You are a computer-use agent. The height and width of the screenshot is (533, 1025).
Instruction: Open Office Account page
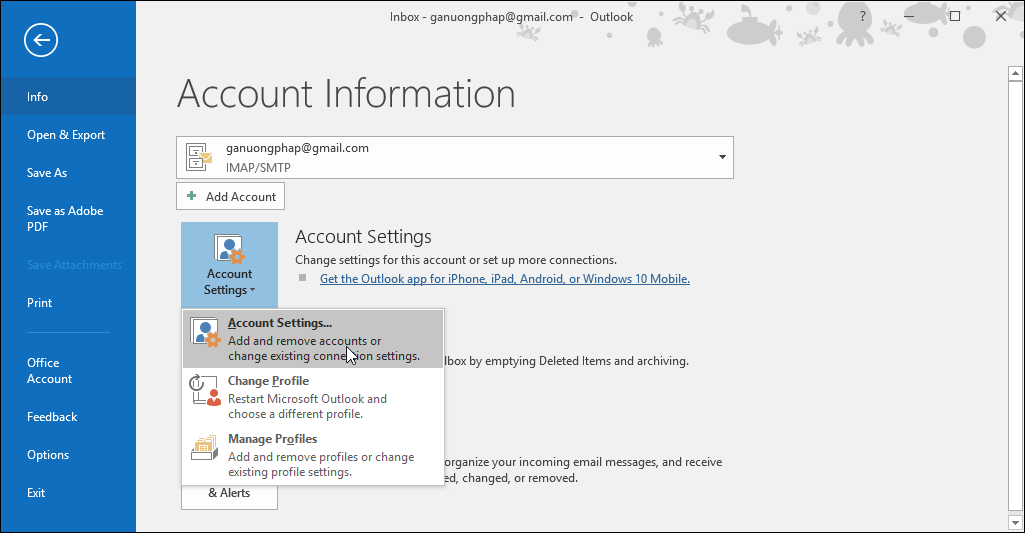[x=50, y=371]
